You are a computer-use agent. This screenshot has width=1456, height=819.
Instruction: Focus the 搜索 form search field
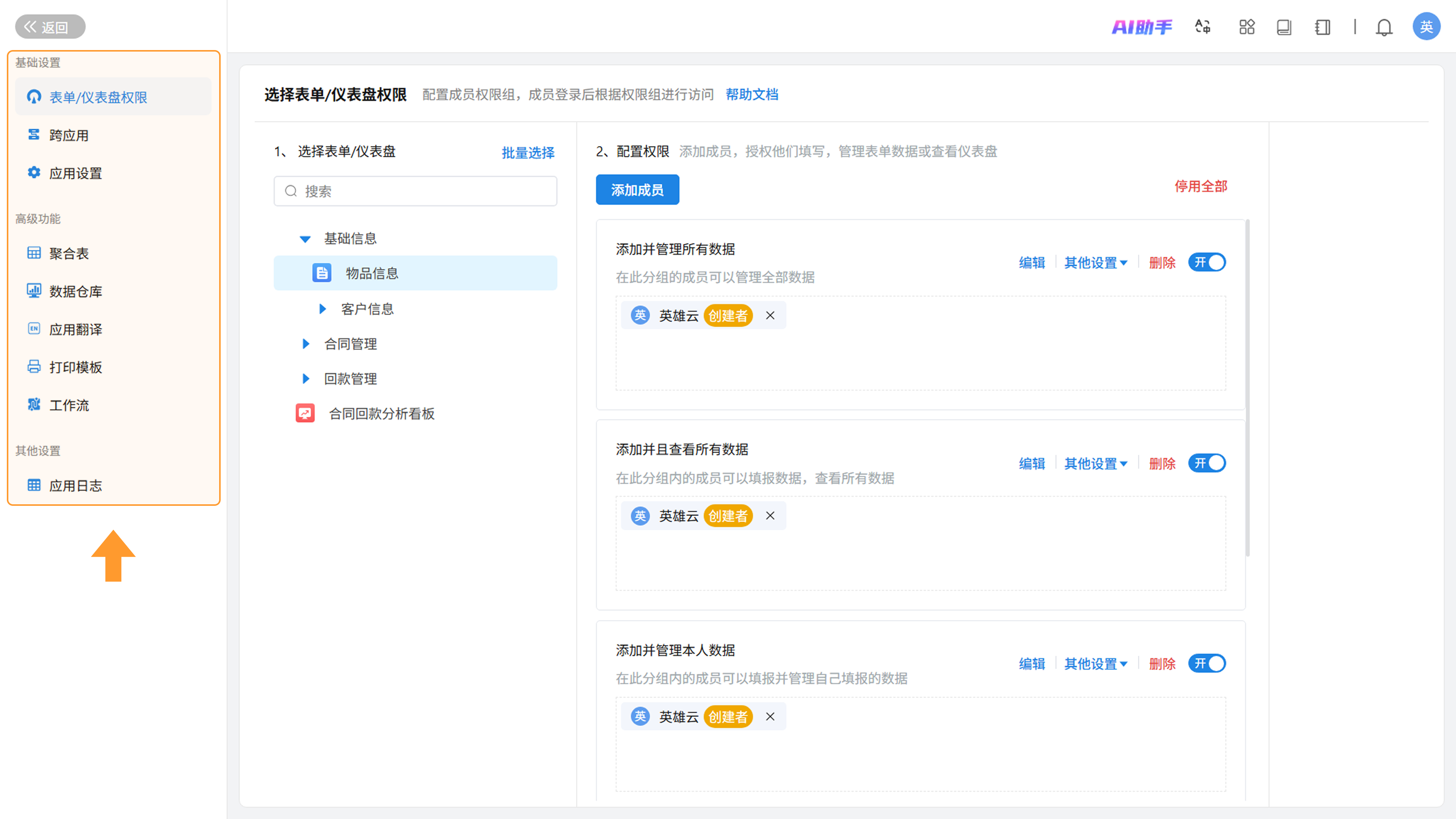(x=416, y=191)
